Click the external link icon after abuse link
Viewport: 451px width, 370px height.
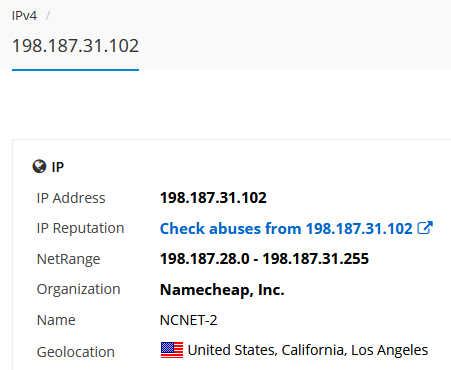[425, 228]
